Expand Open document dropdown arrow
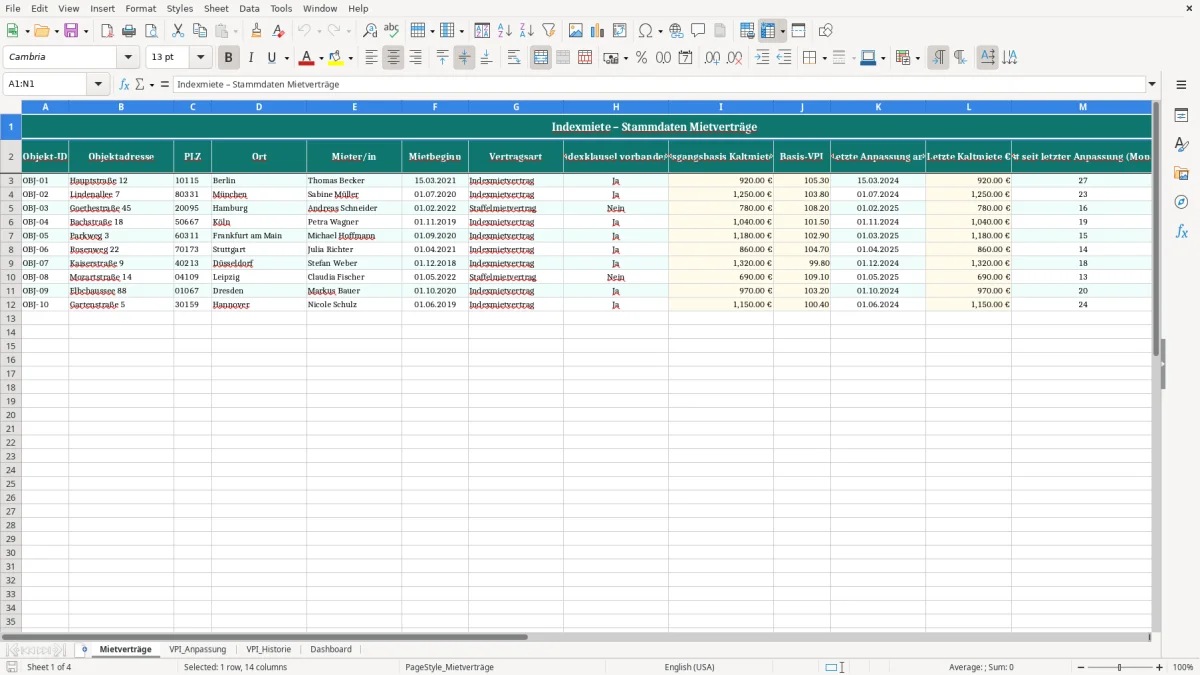The width and height of the screenshot is (1200, 675). [55, 31]
